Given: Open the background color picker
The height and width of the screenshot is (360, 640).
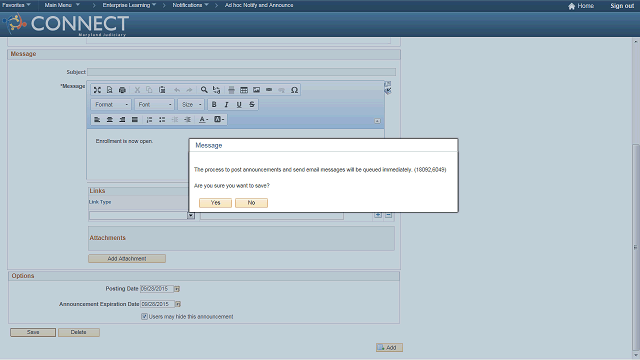Looking at the screenshot, I should 219,119.
